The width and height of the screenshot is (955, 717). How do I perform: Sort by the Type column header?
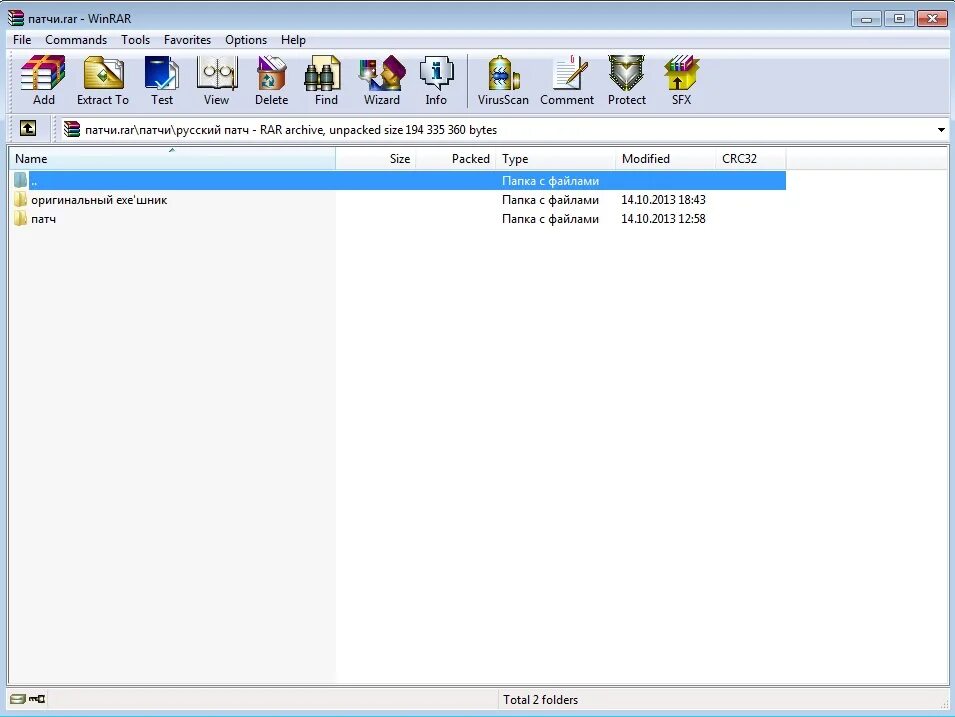coord(555,158)
